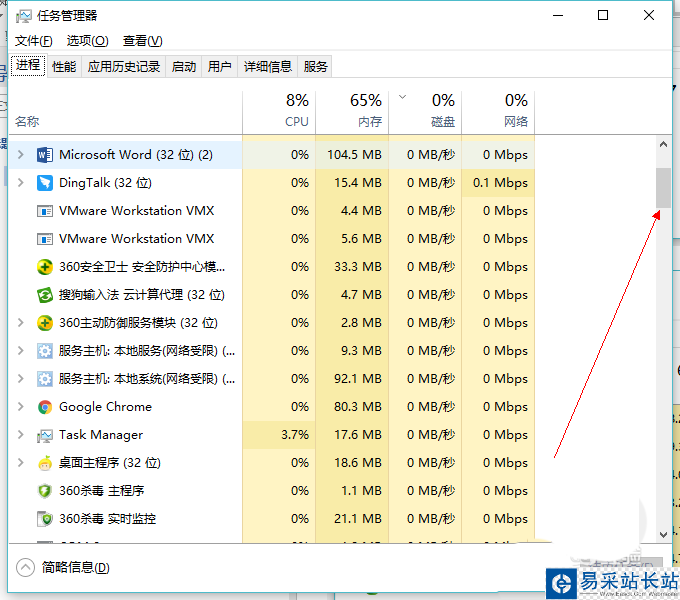Click the 简略信息(D) link
This screenshot has width=680, height=600.
[x=75, y=567]
